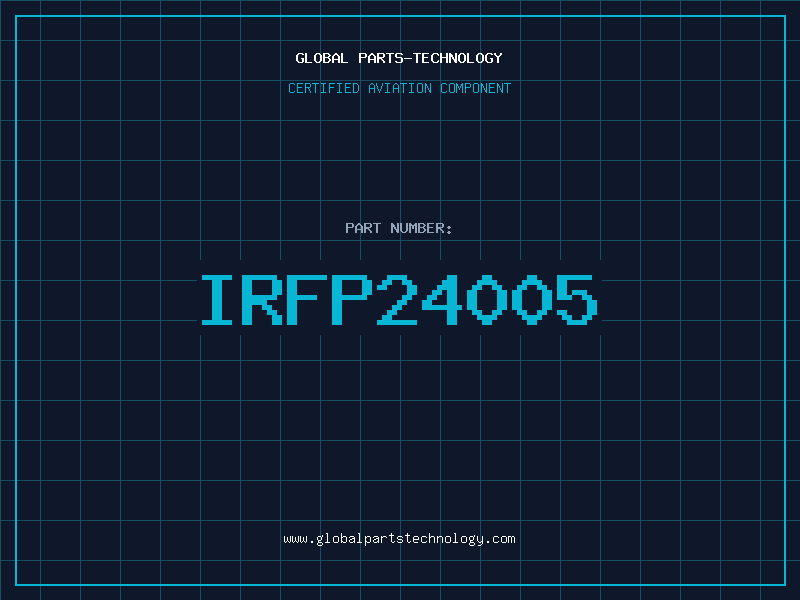The height and width of the screenshot is (600, 800).
Task: Open the www.globalpartstechnology.com link
Action: [x=399, y=539]
